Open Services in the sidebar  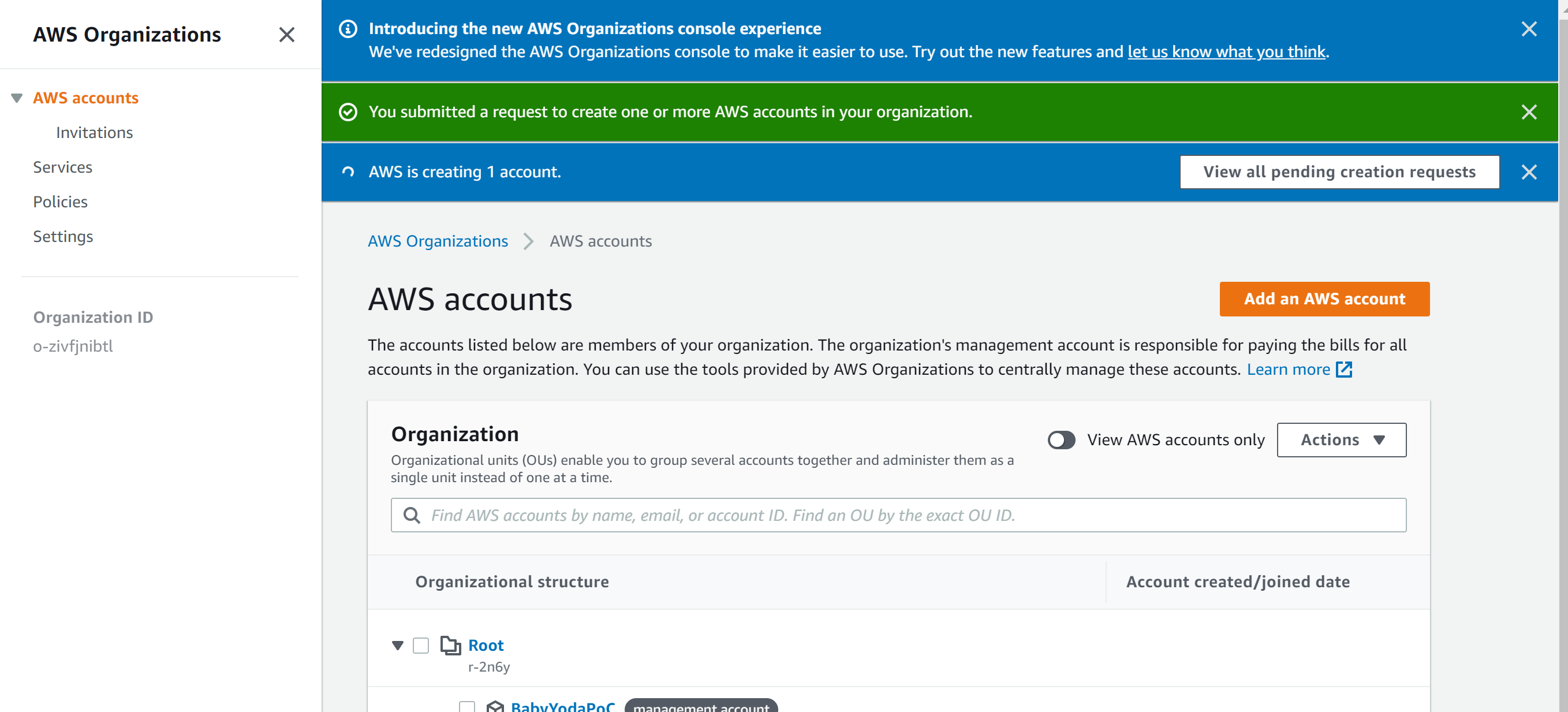tap(63, 167)
